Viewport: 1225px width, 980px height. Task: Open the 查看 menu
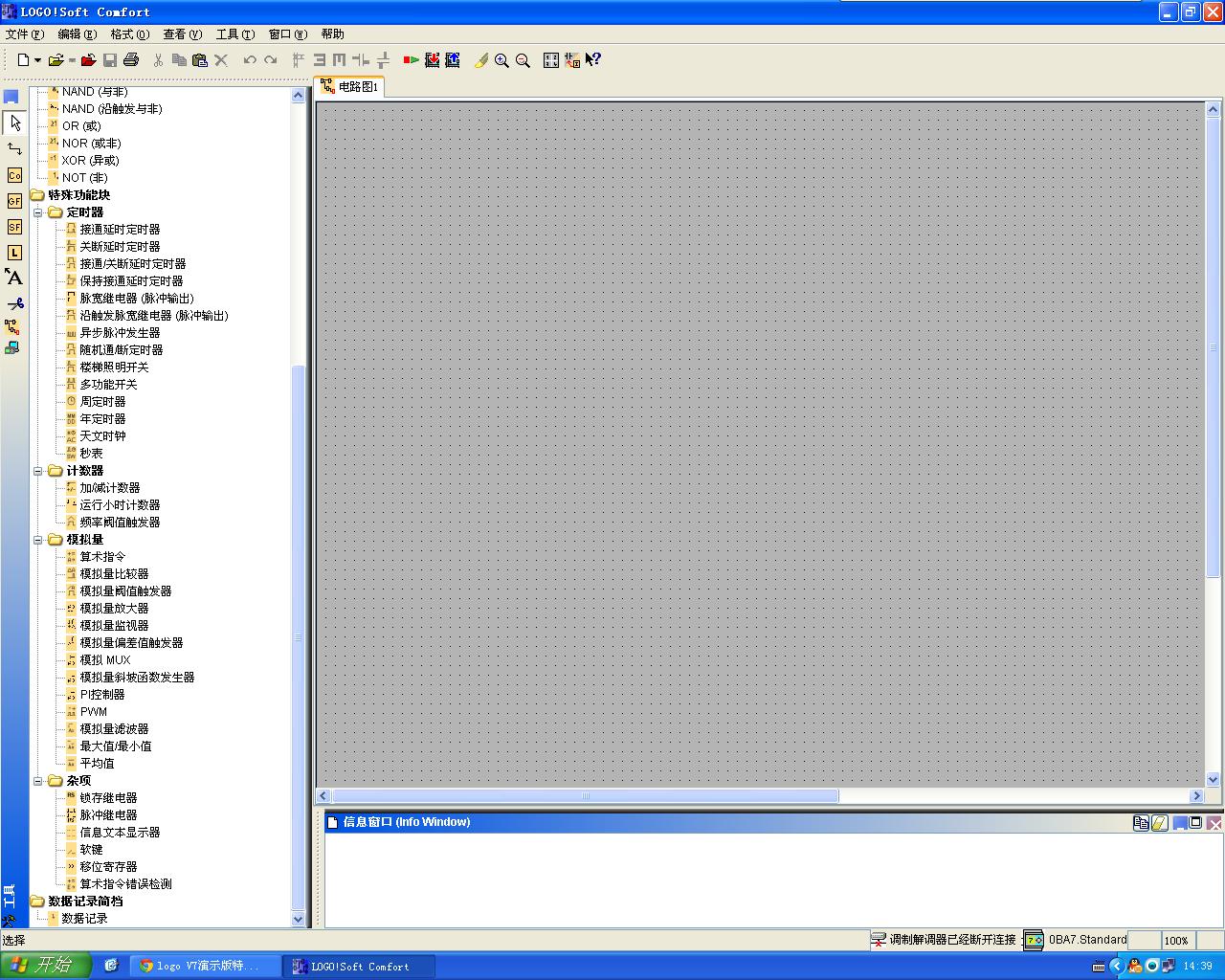pyautogui.click(x=183, y=34)
